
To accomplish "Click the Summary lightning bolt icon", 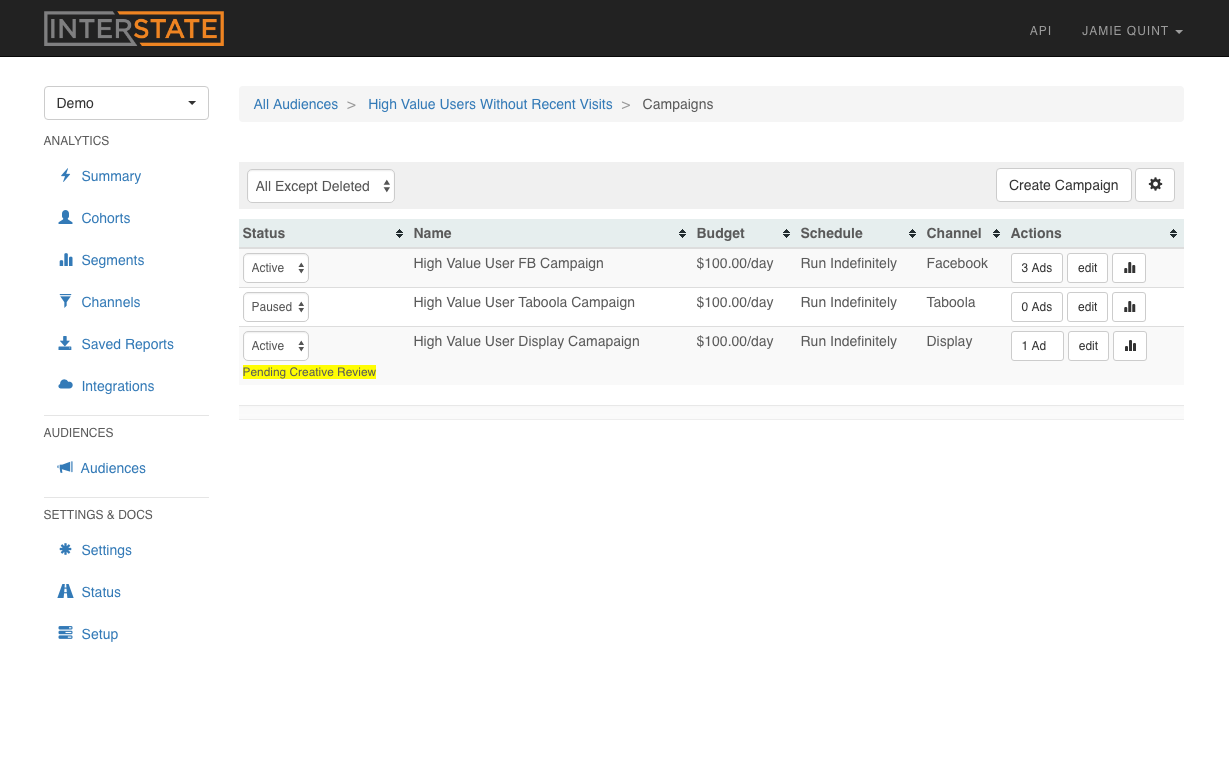I will click(x=65, y=175).
